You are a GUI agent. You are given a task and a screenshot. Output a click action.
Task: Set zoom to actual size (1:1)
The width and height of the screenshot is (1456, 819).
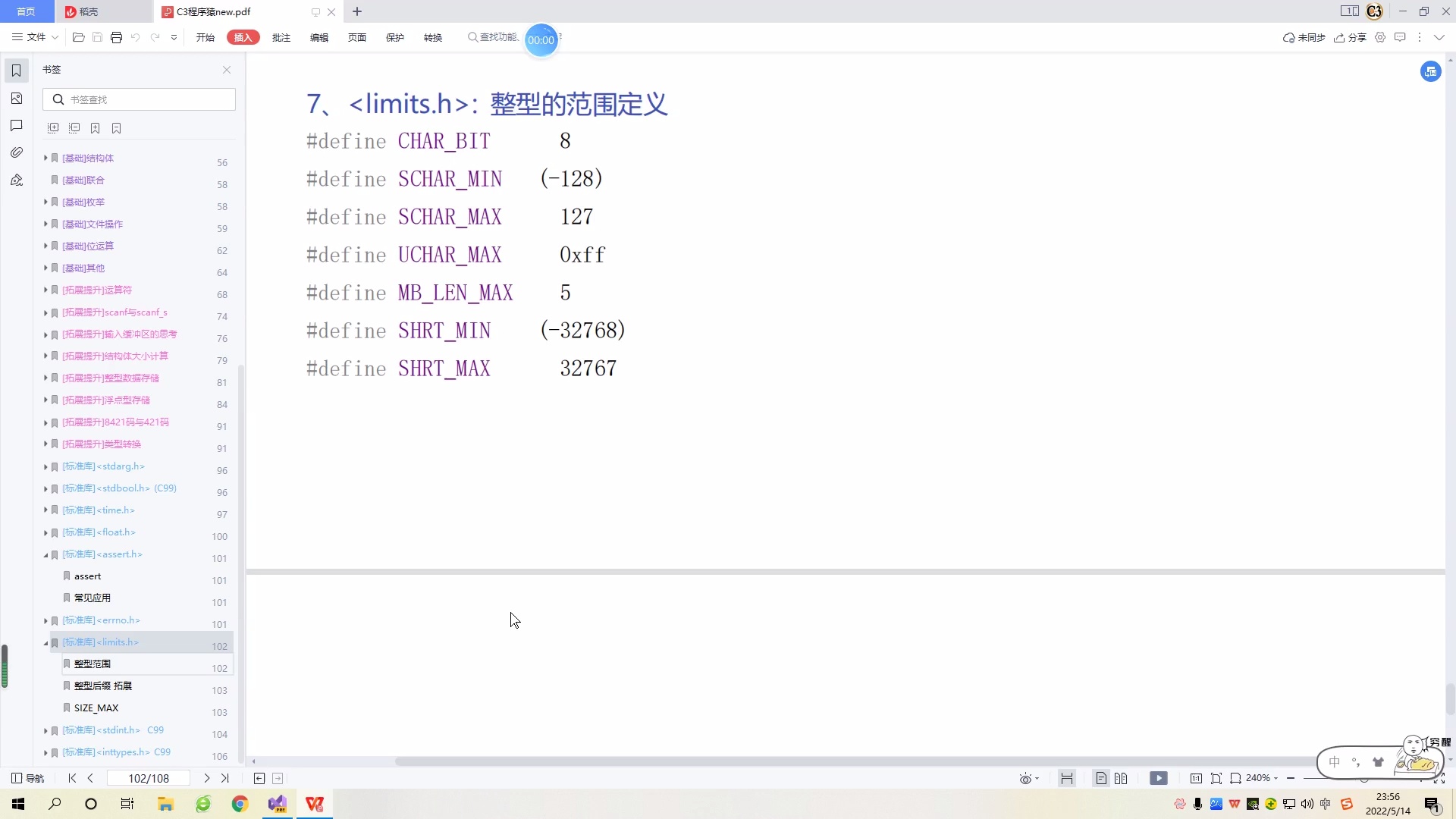(x=1196, y=778)
